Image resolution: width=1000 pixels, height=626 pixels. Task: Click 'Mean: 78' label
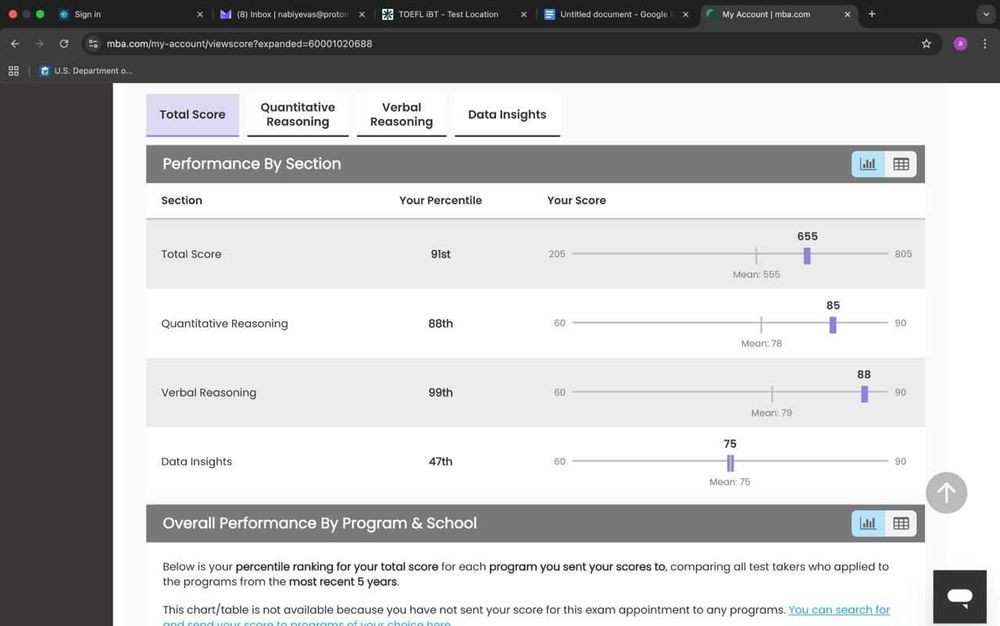761,344
